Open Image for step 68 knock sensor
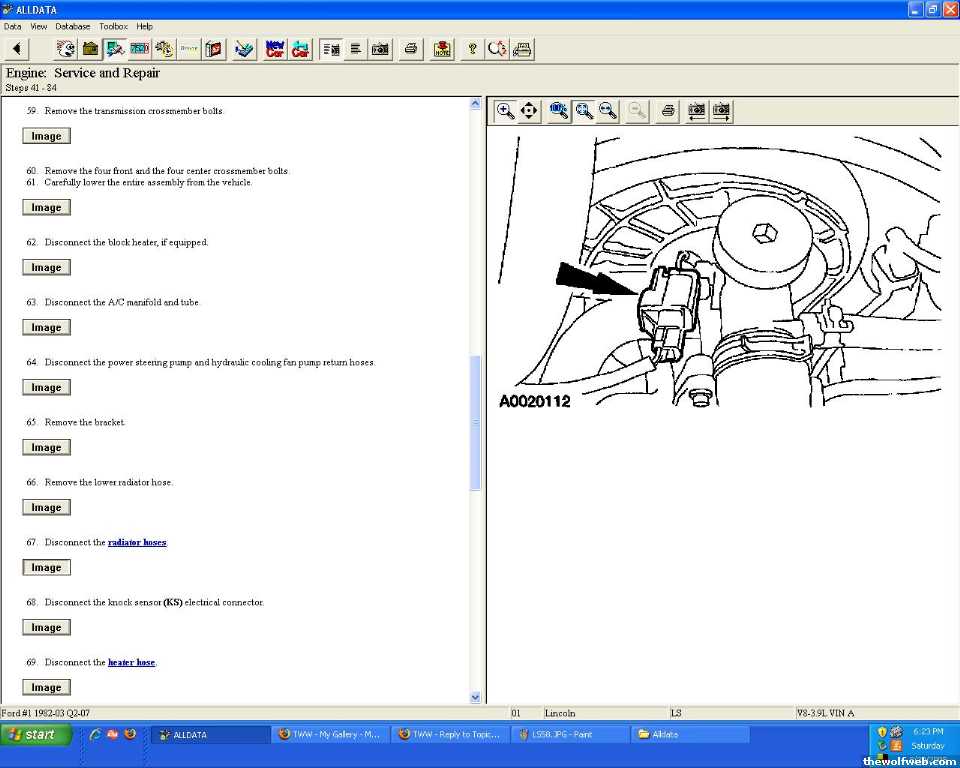 click(x=46, y=627)
